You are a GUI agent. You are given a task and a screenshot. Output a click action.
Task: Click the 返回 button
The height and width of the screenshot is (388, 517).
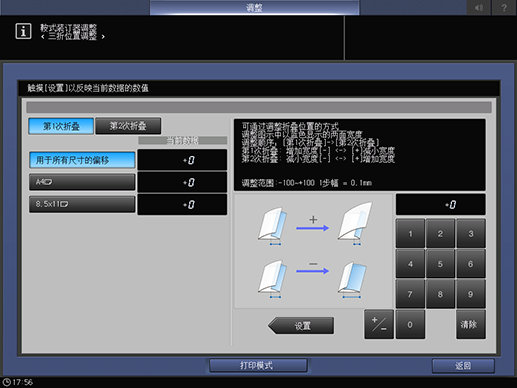tap(463, 366)
